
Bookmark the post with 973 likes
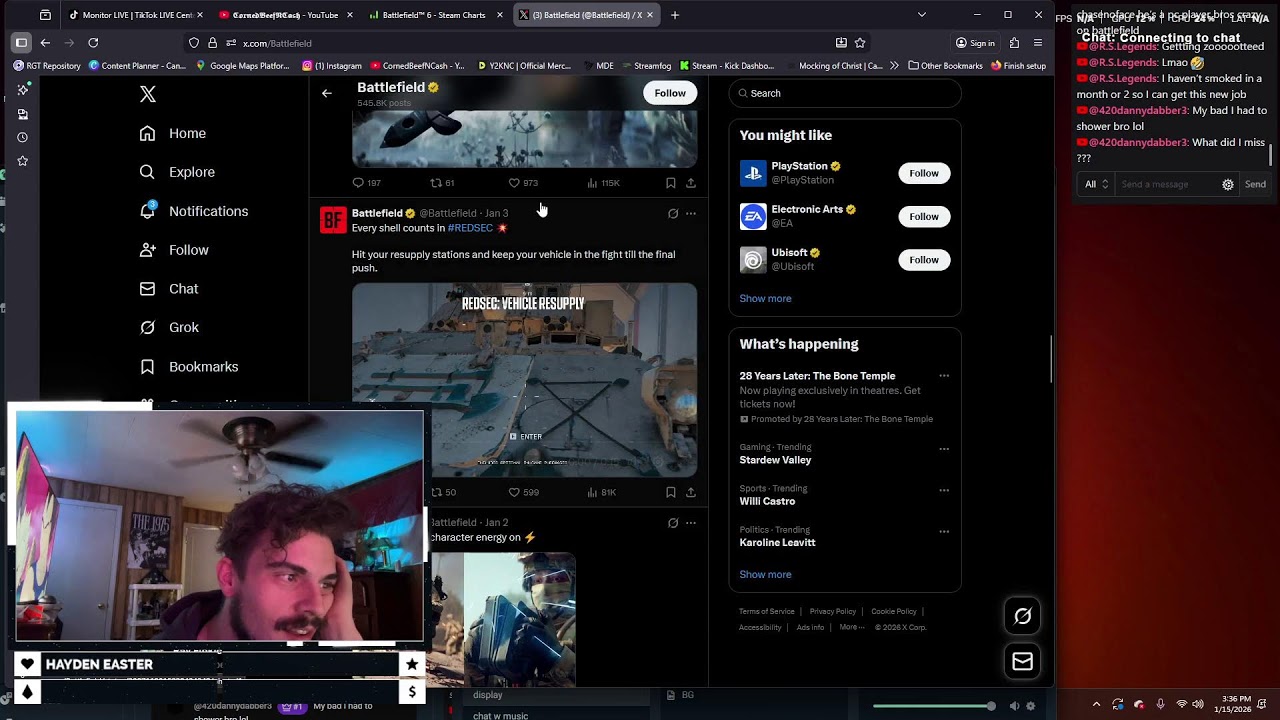671,183
